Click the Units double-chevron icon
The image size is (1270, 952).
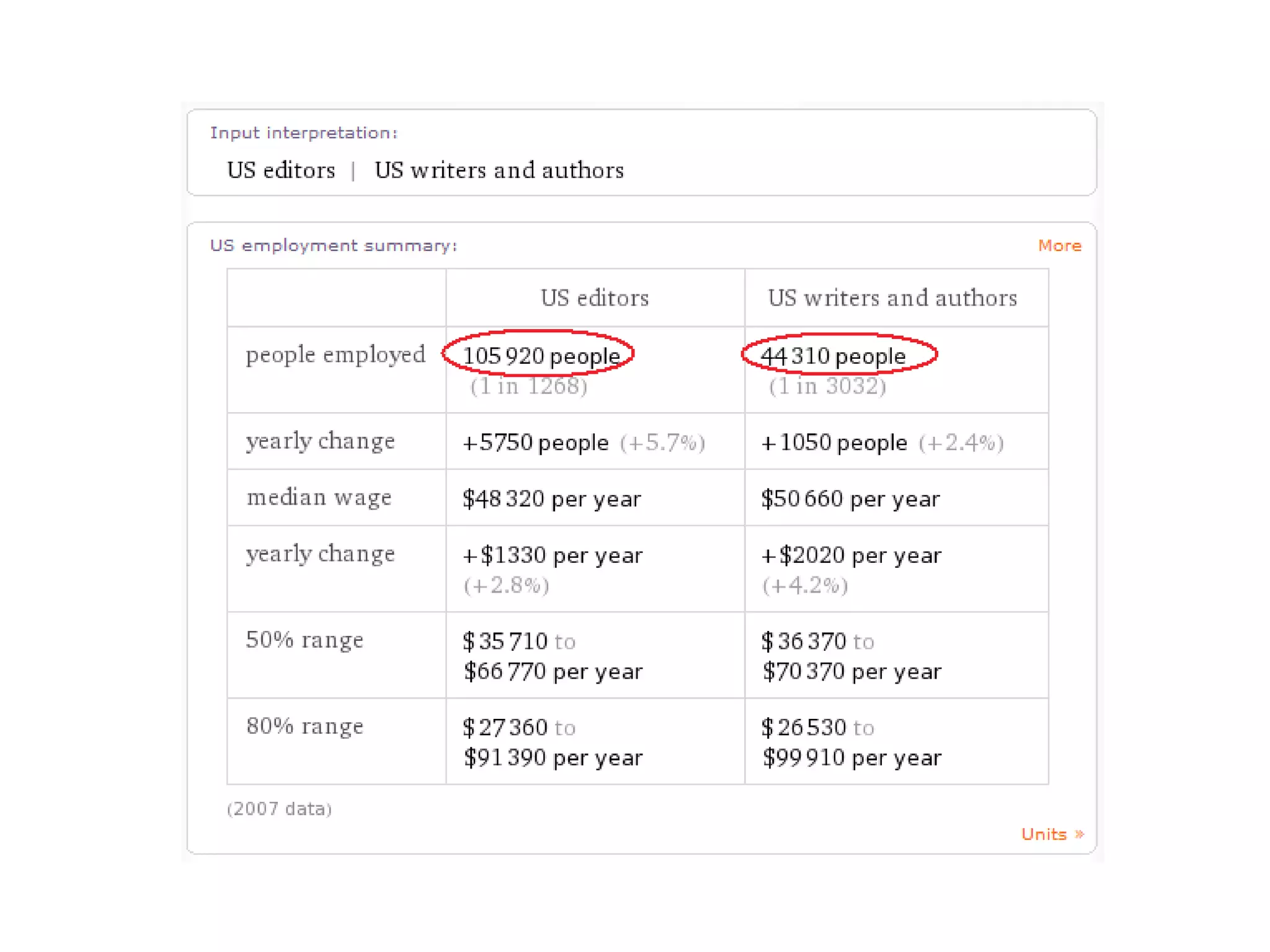1079,834
